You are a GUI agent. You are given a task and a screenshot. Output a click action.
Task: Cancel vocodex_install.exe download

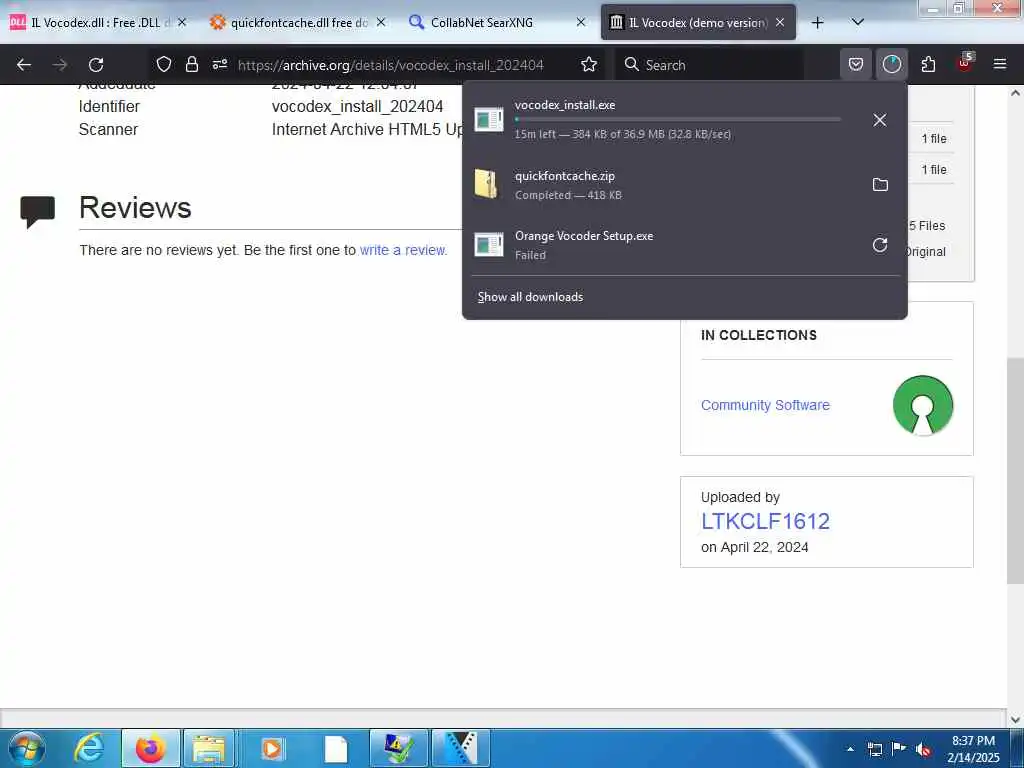coord(880,120)
